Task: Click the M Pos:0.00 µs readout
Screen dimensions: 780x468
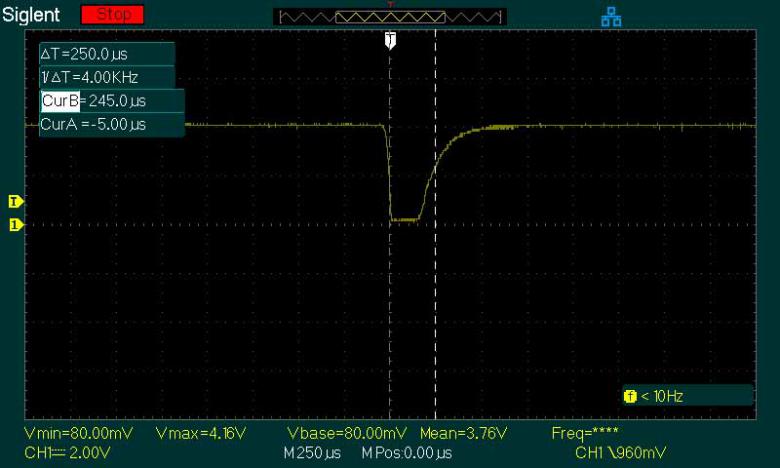Action: point(406,453)
